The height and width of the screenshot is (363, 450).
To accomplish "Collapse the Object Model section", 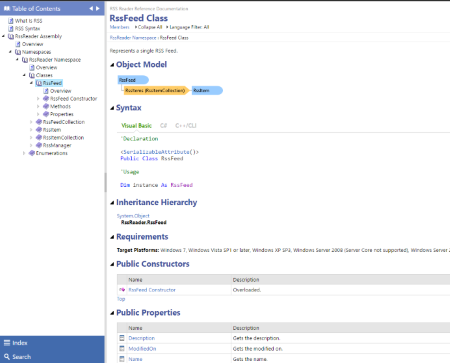I will click(112, 65).
